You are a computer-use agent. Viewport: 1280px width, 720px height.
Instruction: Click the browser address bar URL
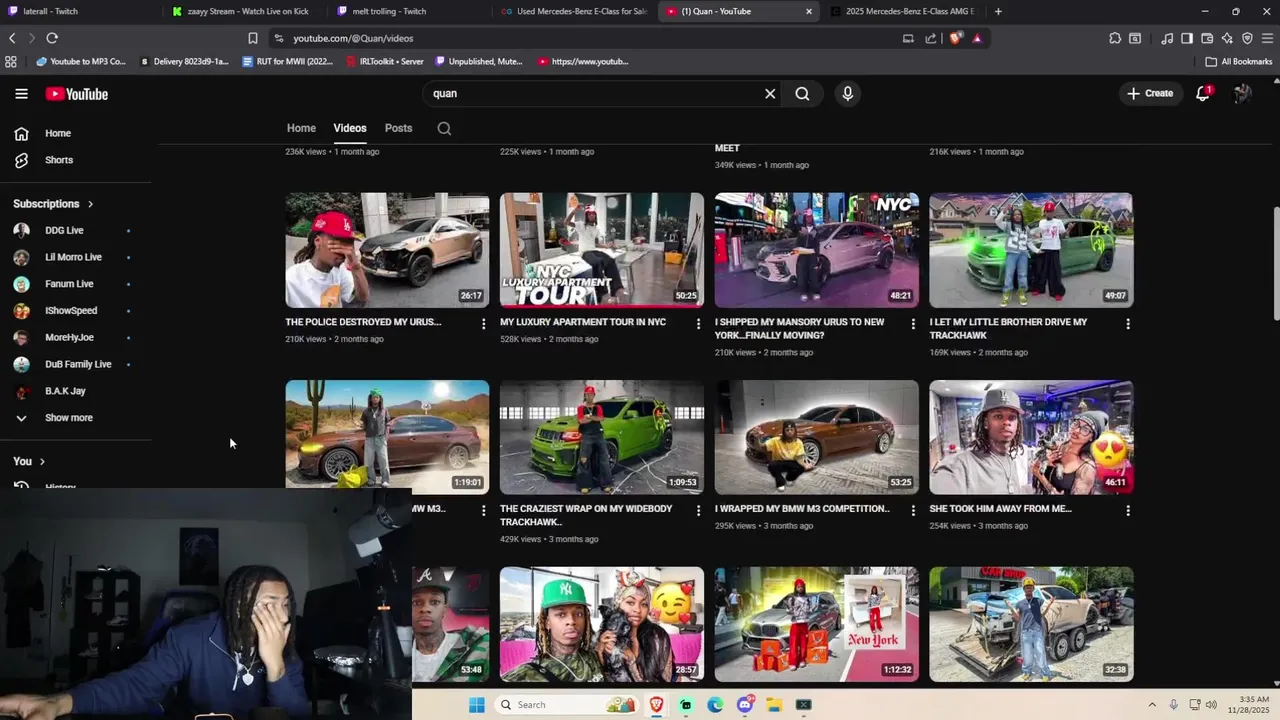tap(353, 38)
